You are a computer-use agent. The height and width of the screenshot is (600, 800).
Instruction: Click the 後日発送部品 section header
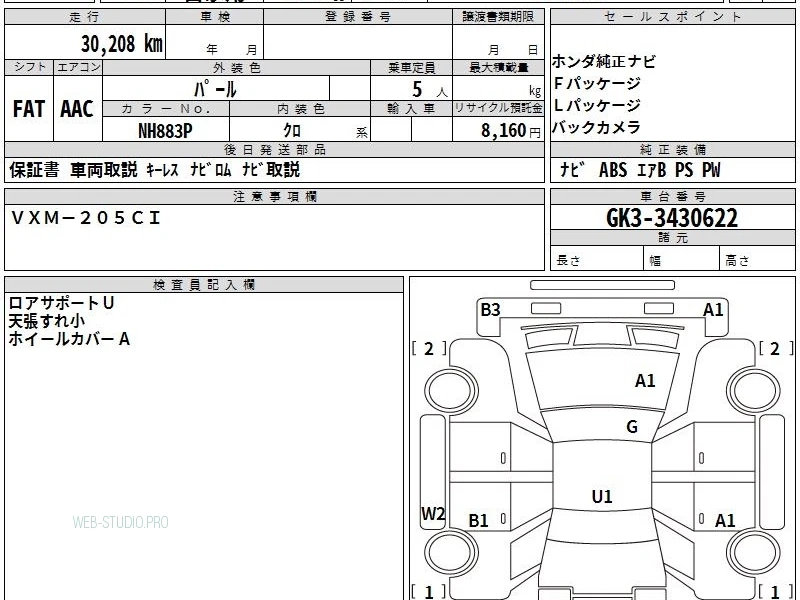[x=274, y=149]
